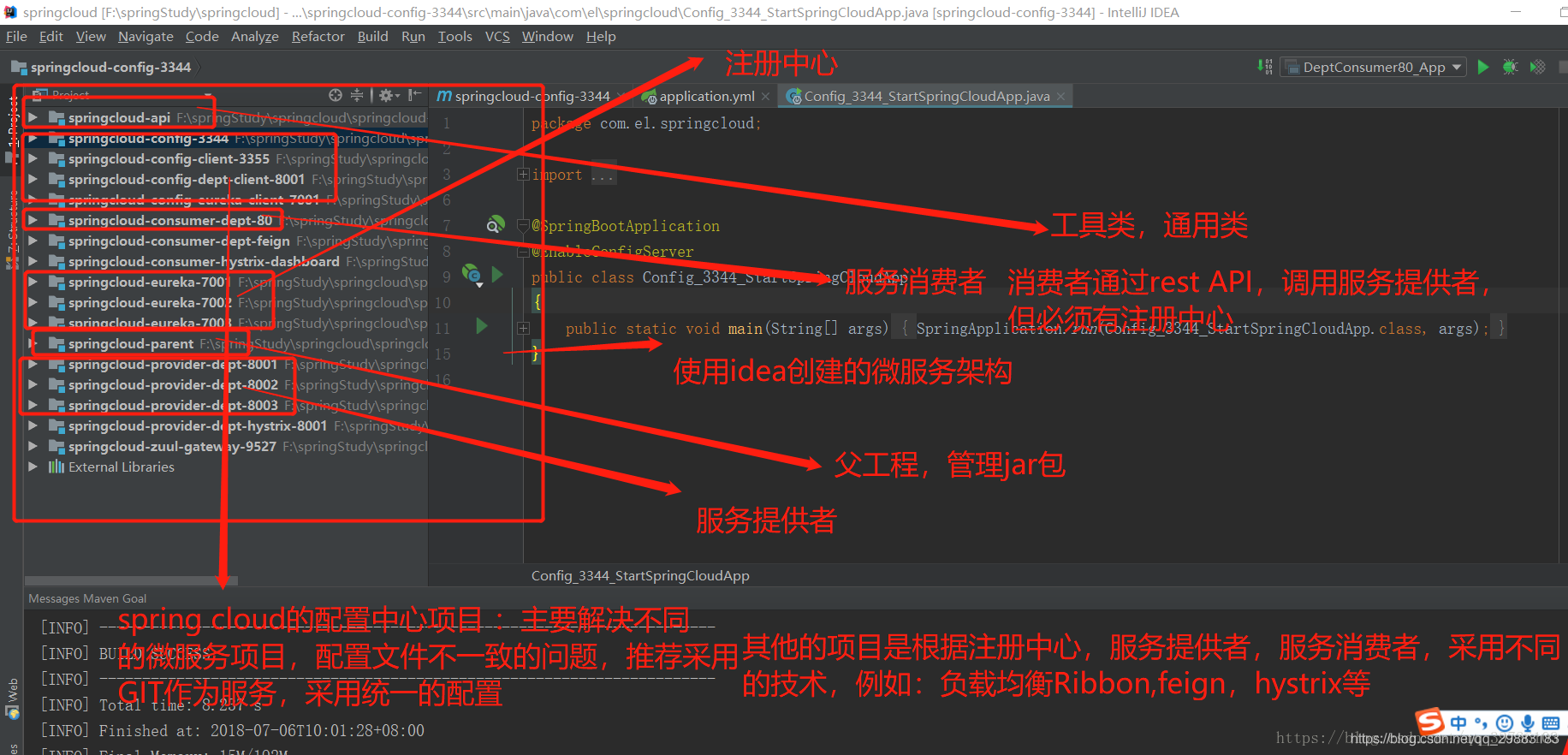Collapse all nodes in Project panel
1568x755 pixels.
coord(357,95)
